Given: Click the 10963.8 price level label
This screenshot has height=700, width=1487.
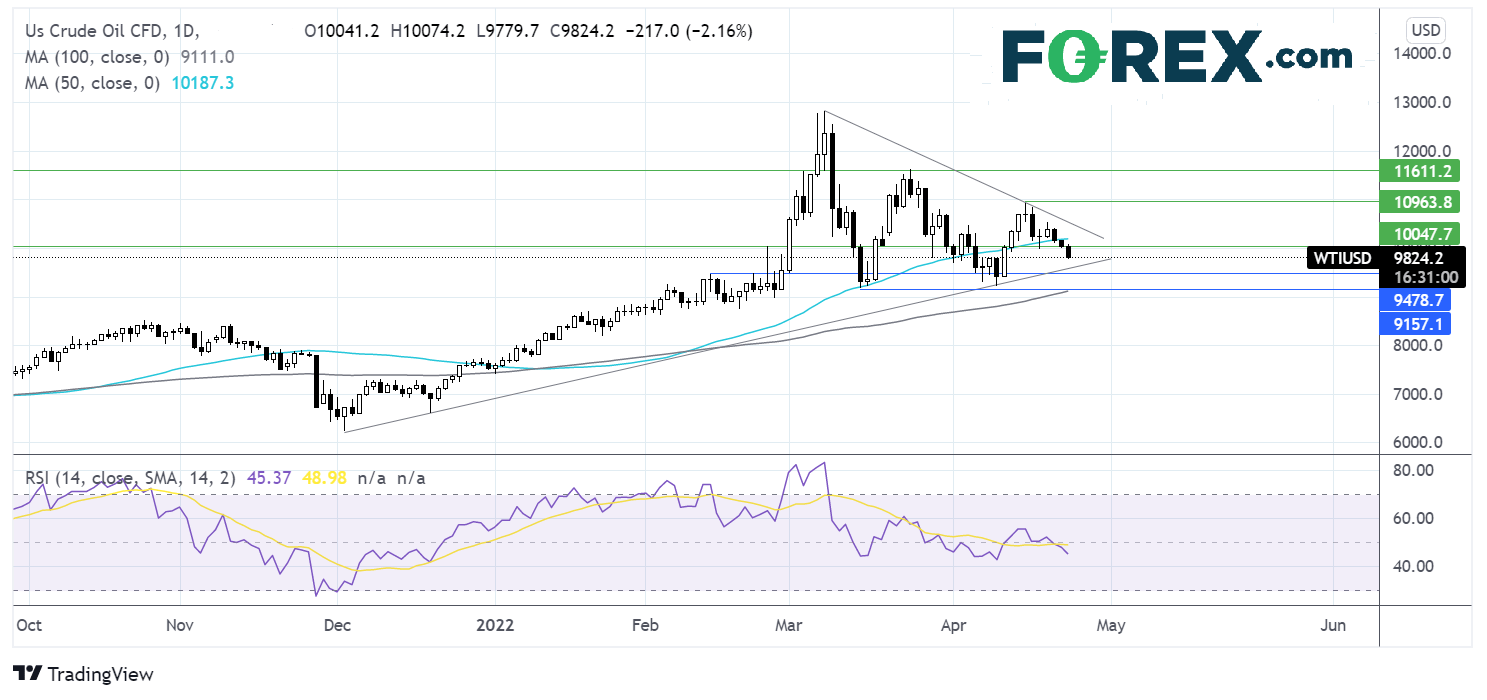Looking at the screenshot, I should [1419, 201].
